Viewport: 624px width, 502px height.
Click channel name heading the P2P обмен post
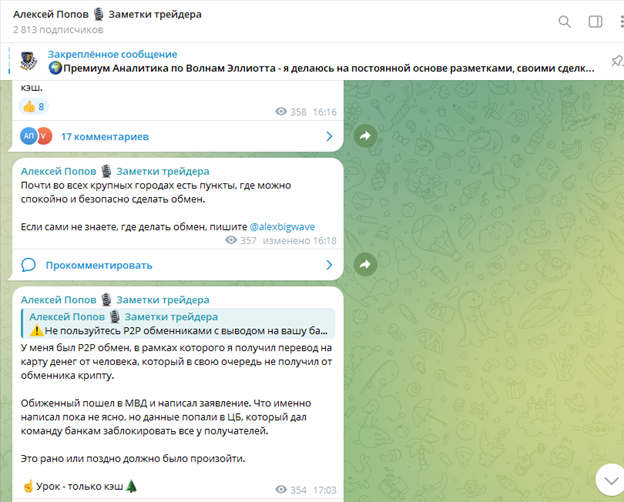[x=115, y=300]
